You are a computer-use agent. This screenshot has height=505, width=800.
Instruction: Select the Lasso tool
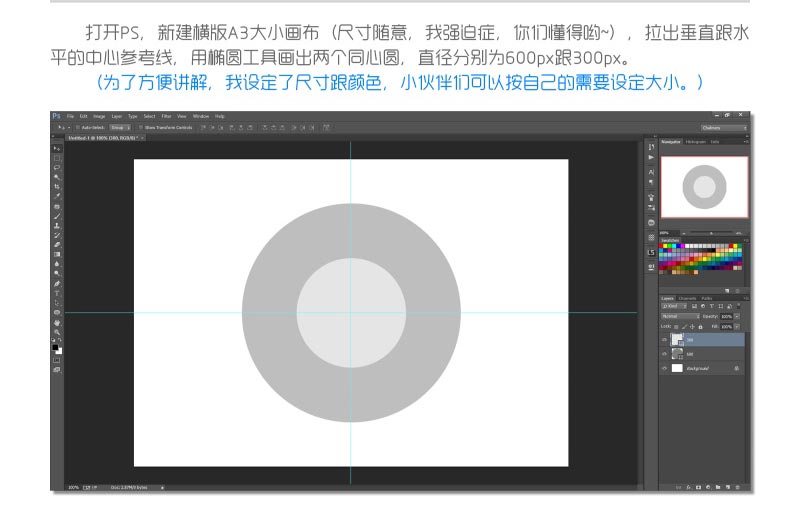pos(57,167)
